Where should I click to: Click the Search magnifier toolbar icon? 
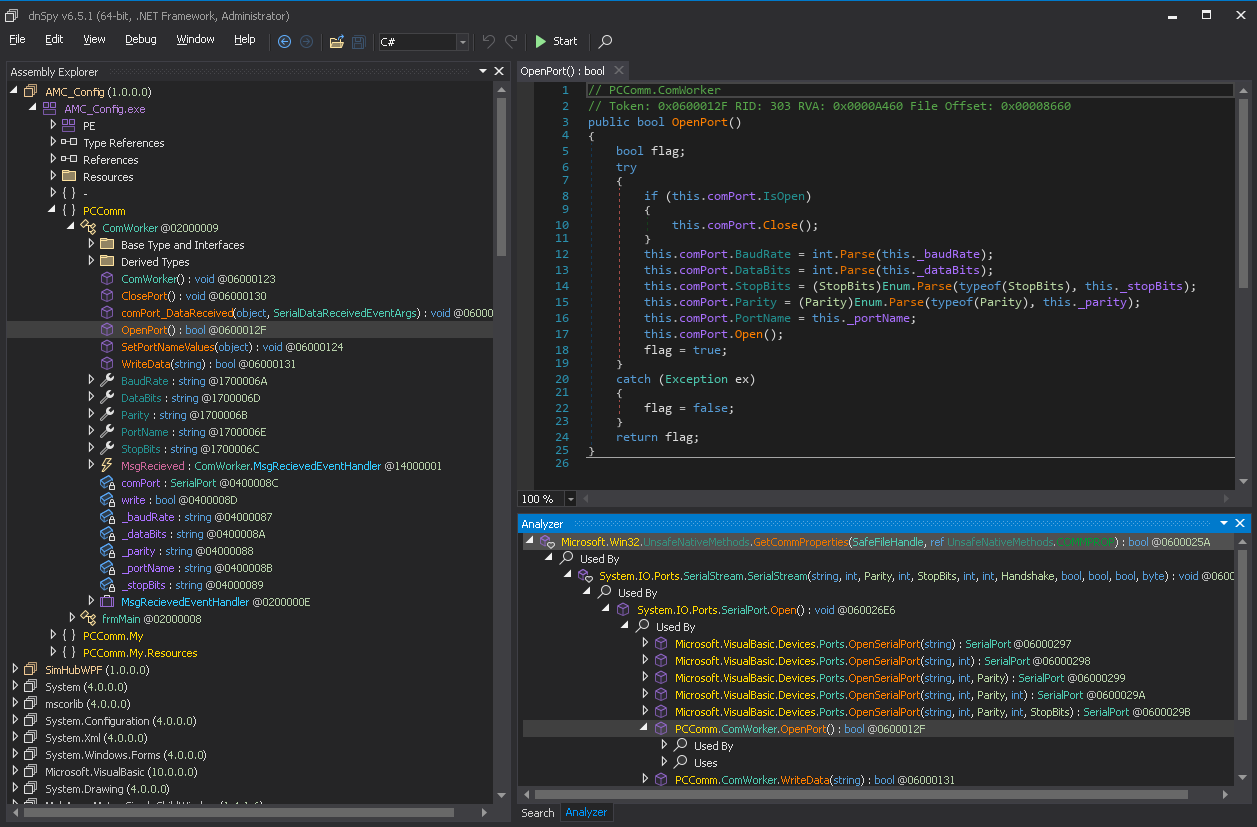[x=605, y=41]
